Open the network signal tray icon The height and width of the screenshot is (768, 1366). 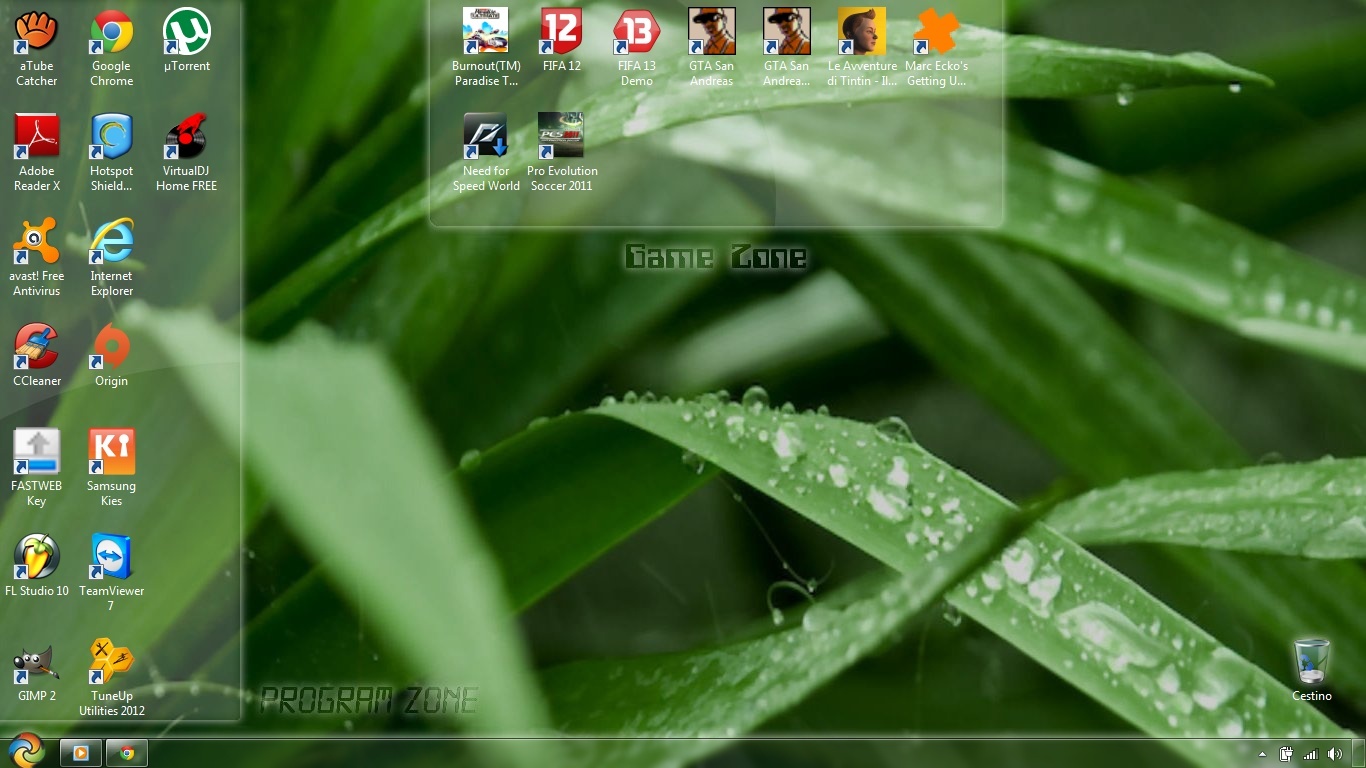click(x=1310, y=754)
